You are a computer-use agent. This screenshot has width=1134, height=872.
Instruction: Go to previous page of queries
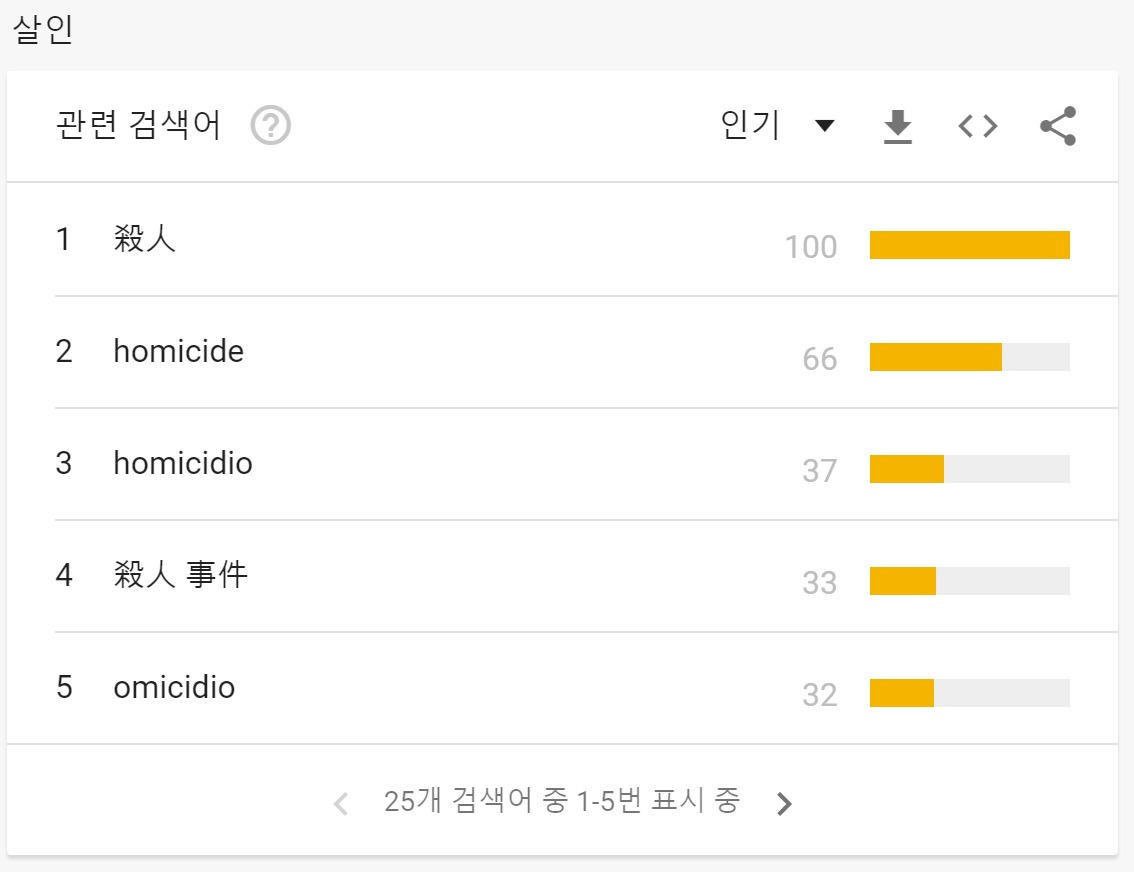click(341, 803)
